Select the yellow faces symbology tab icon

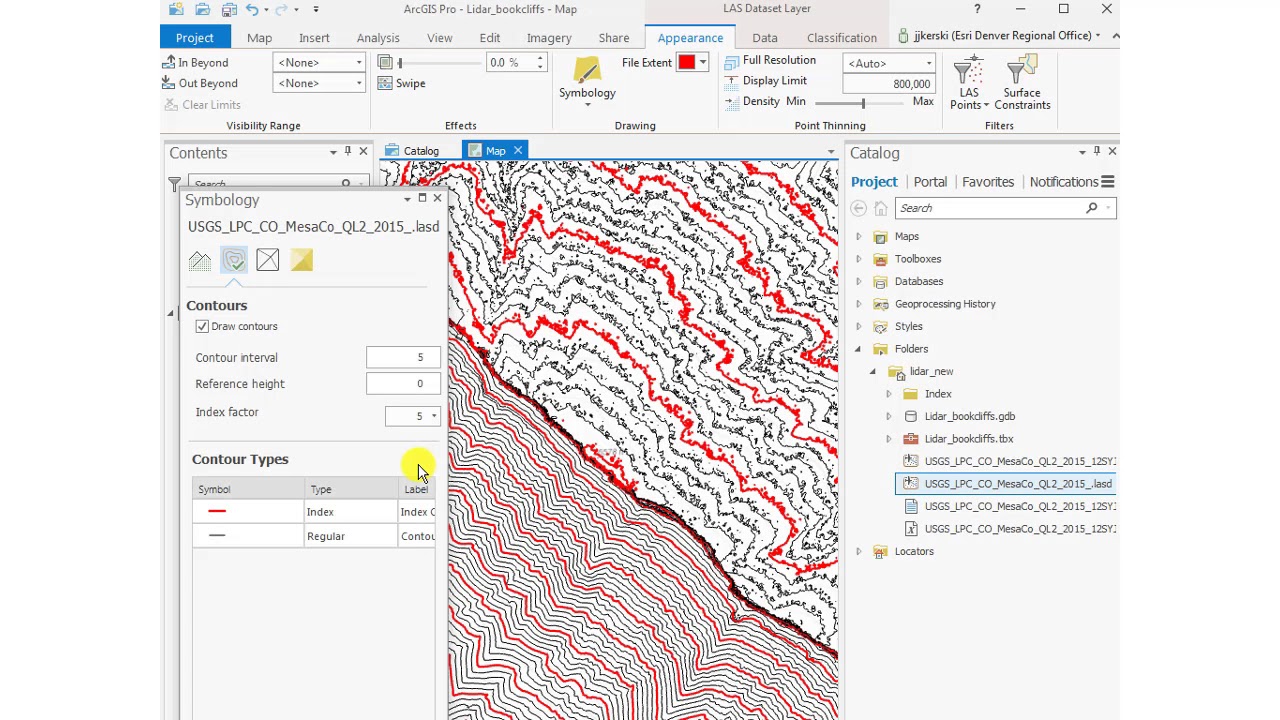tap(301, 261)
